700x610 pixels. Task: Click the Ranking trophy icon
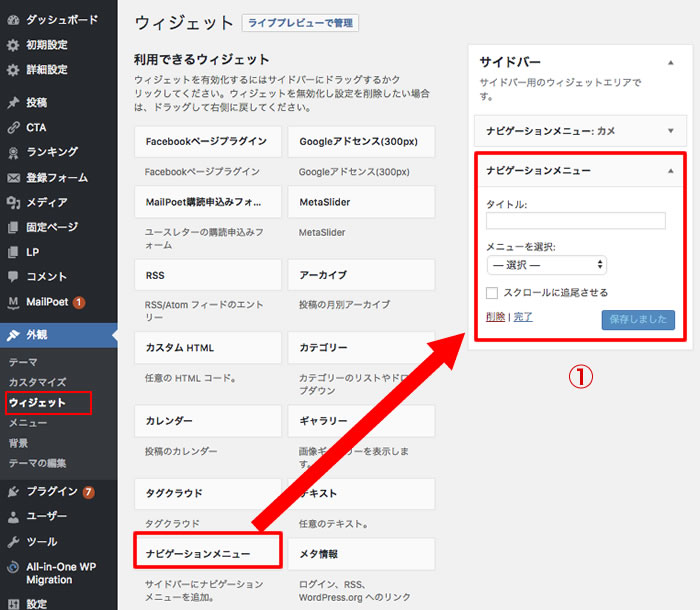click(13, 152)
